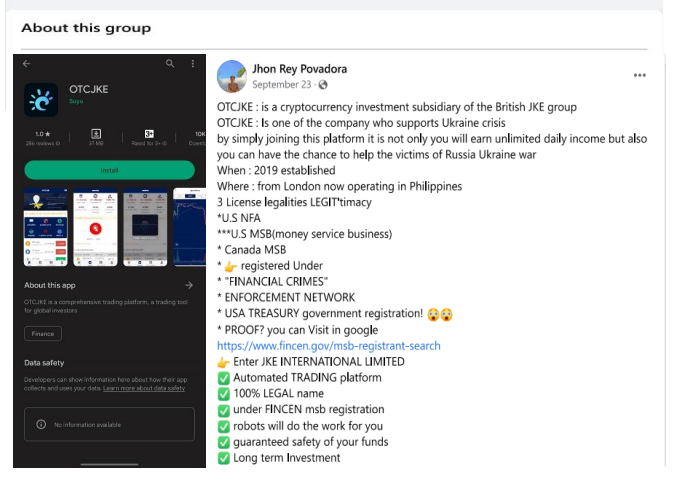Expand About this app arrow
The image size is (674, 499).
[x=189, y=285]
